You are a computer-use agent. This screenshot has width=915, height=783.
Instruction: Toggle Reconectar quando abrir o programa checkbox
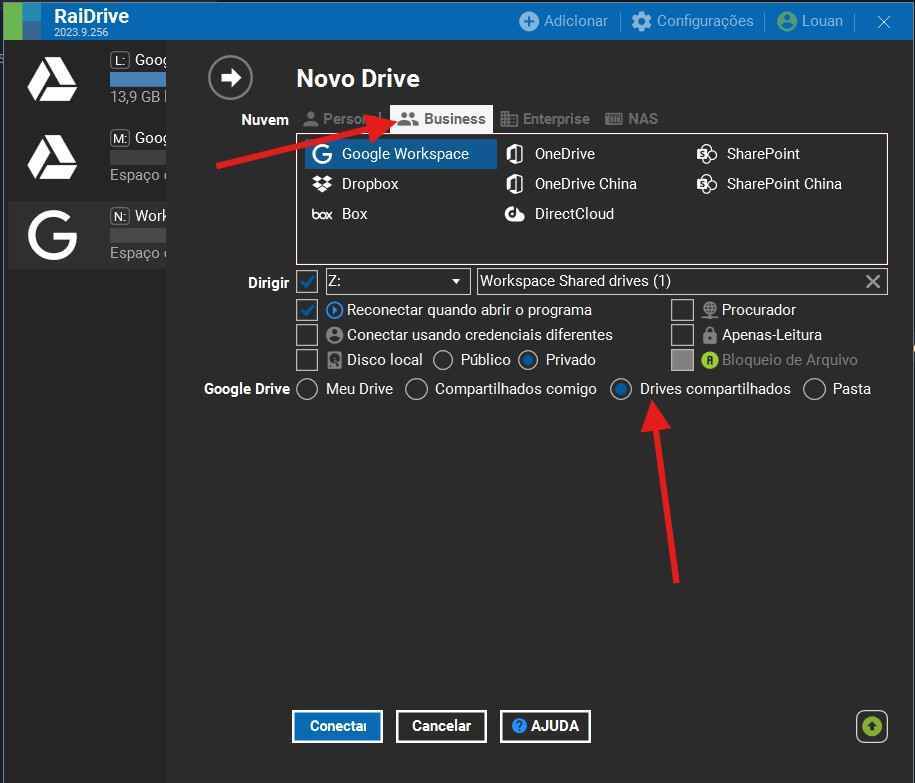click(x=307, y=310)
